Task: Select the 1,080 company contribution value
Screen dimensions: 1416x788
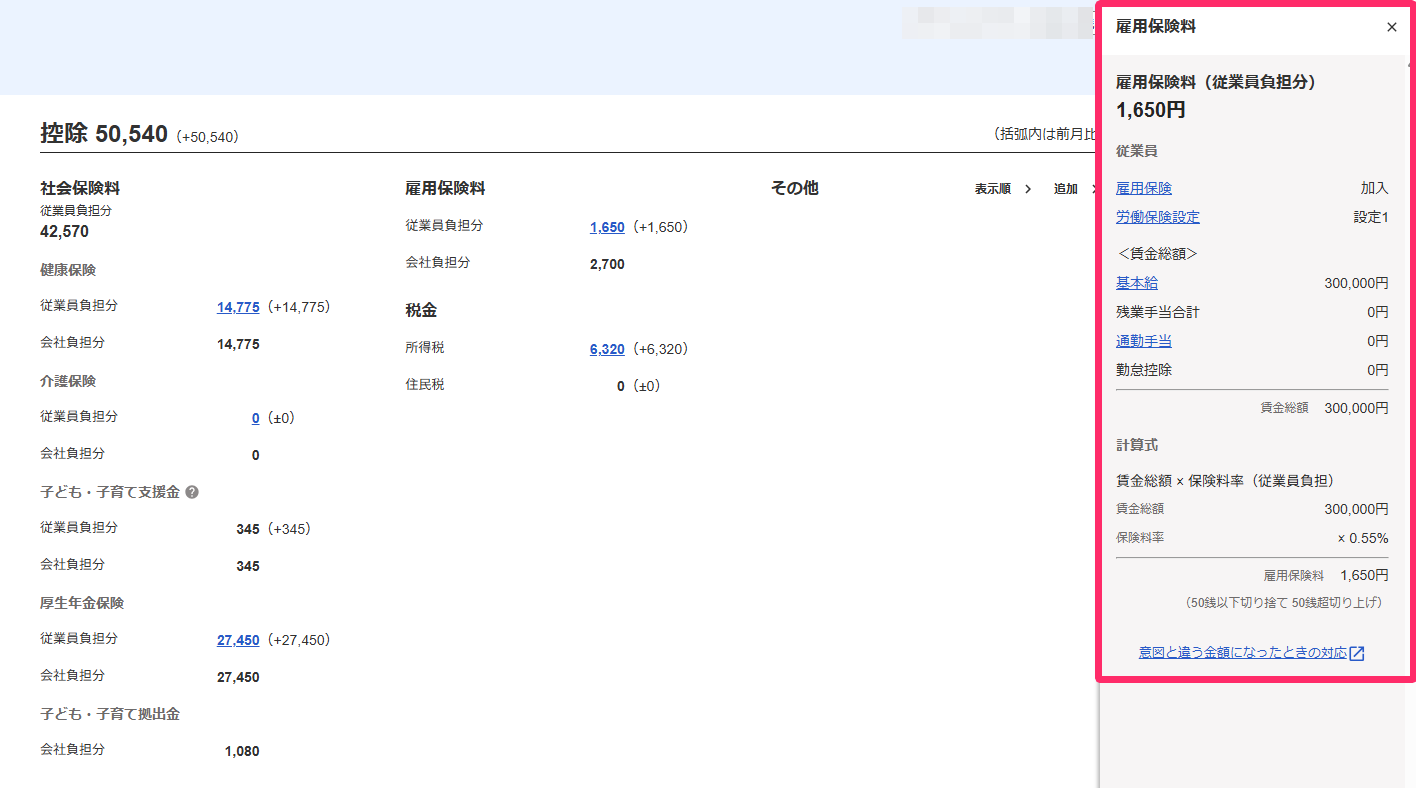Action: (x=242, y=751)
